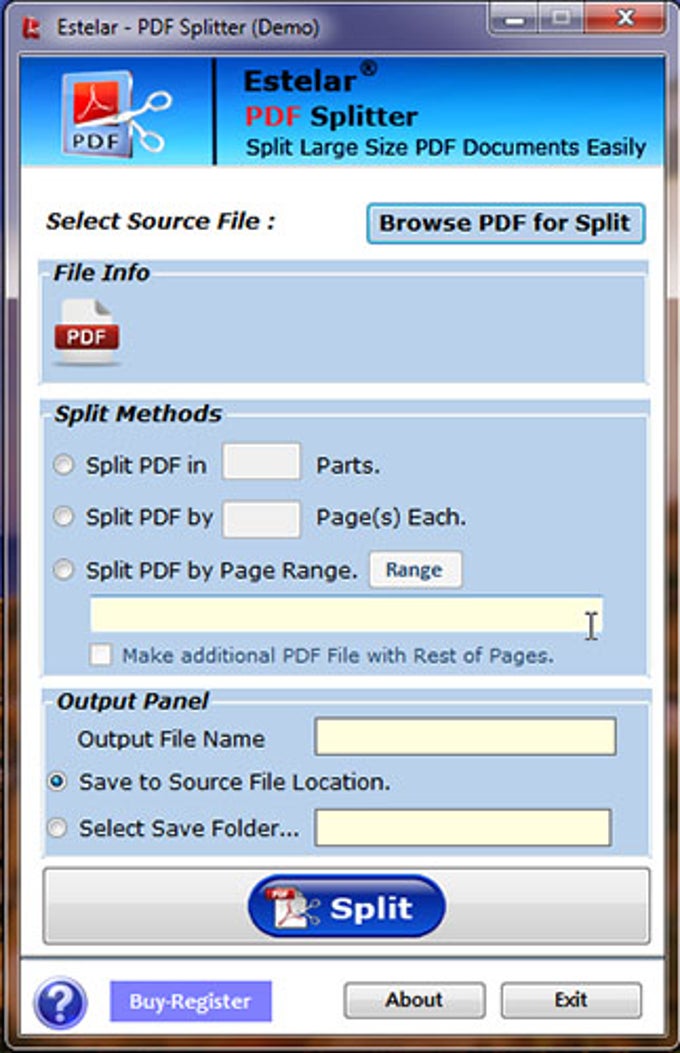This screenshot has height=1053, width=680.
Task: Click the Estelar icon in title bar
Action: [x=32, y=27]
